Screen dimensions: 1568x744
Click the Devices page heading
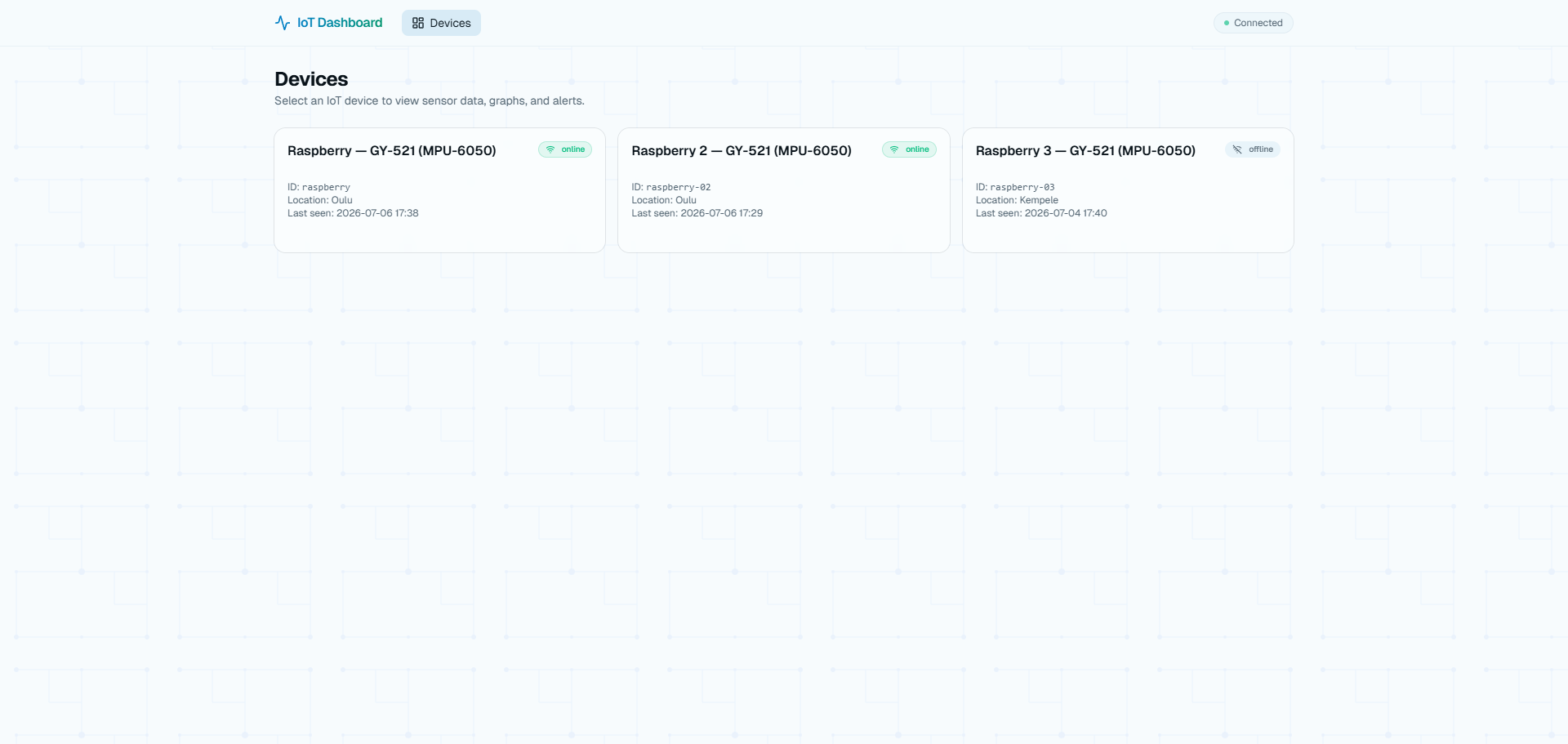[x=311, y=79]
